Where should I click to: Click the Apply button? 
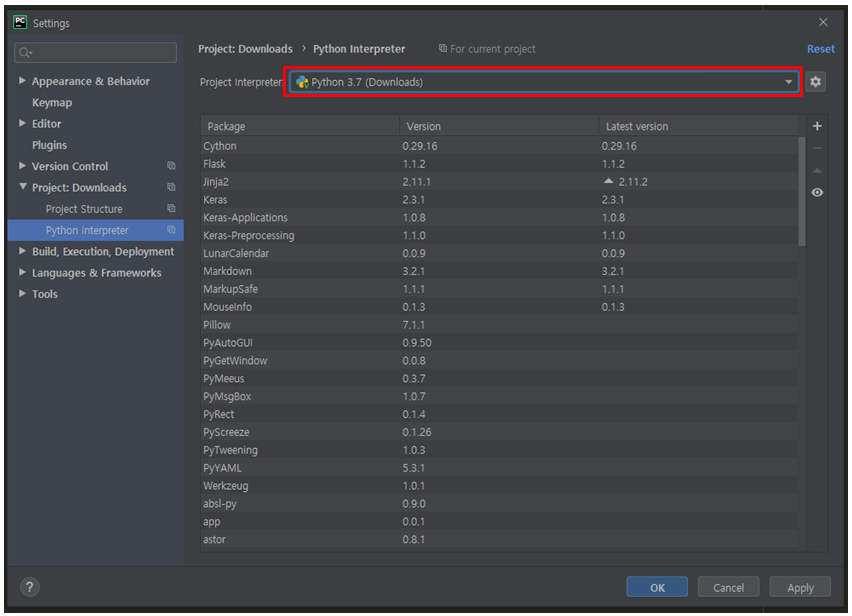click(800, 587)
